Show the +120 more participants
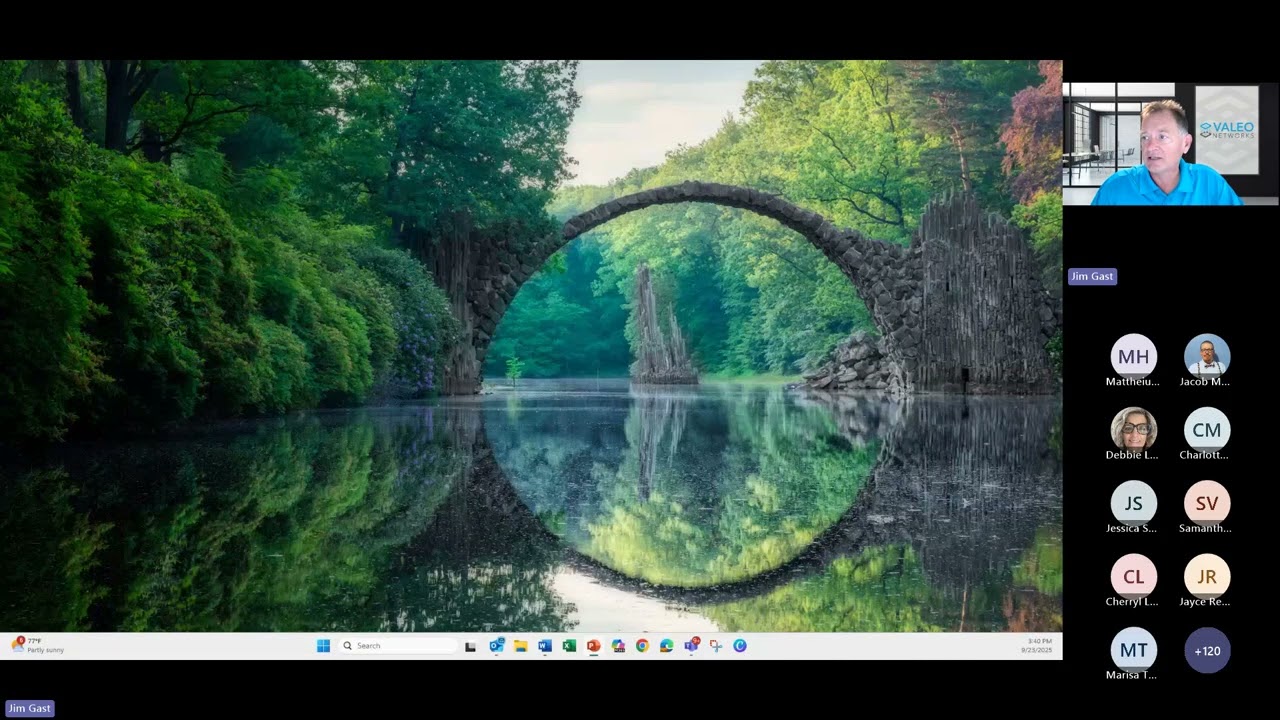 tap(1207, 650)
